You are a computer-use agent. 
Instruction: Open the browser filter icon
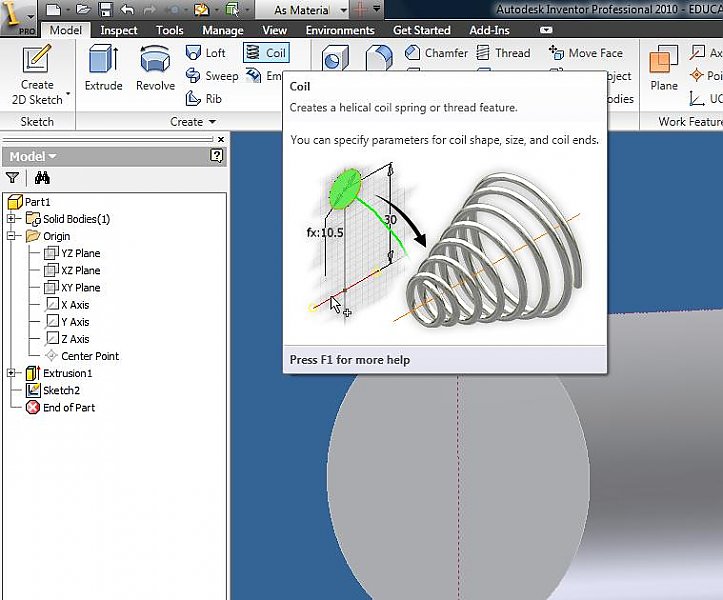click(x=12, y=178)
